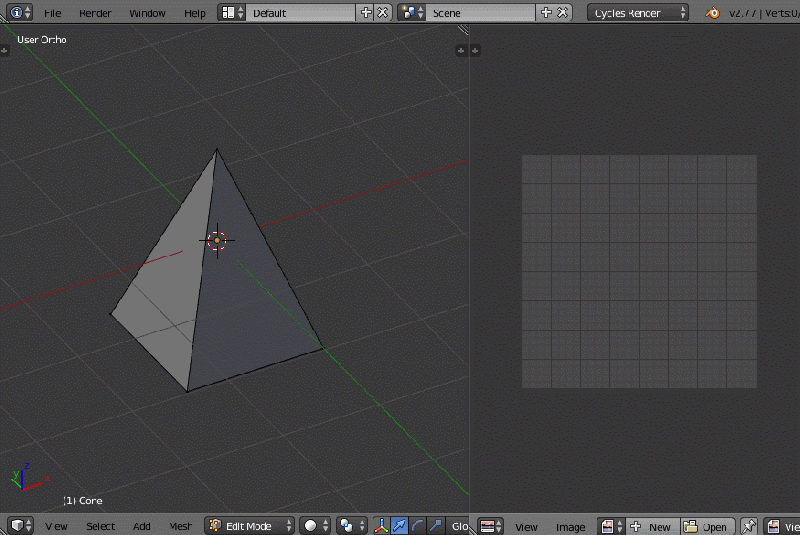
Task: Add a new screen layout
Action: tap(366, 13)
